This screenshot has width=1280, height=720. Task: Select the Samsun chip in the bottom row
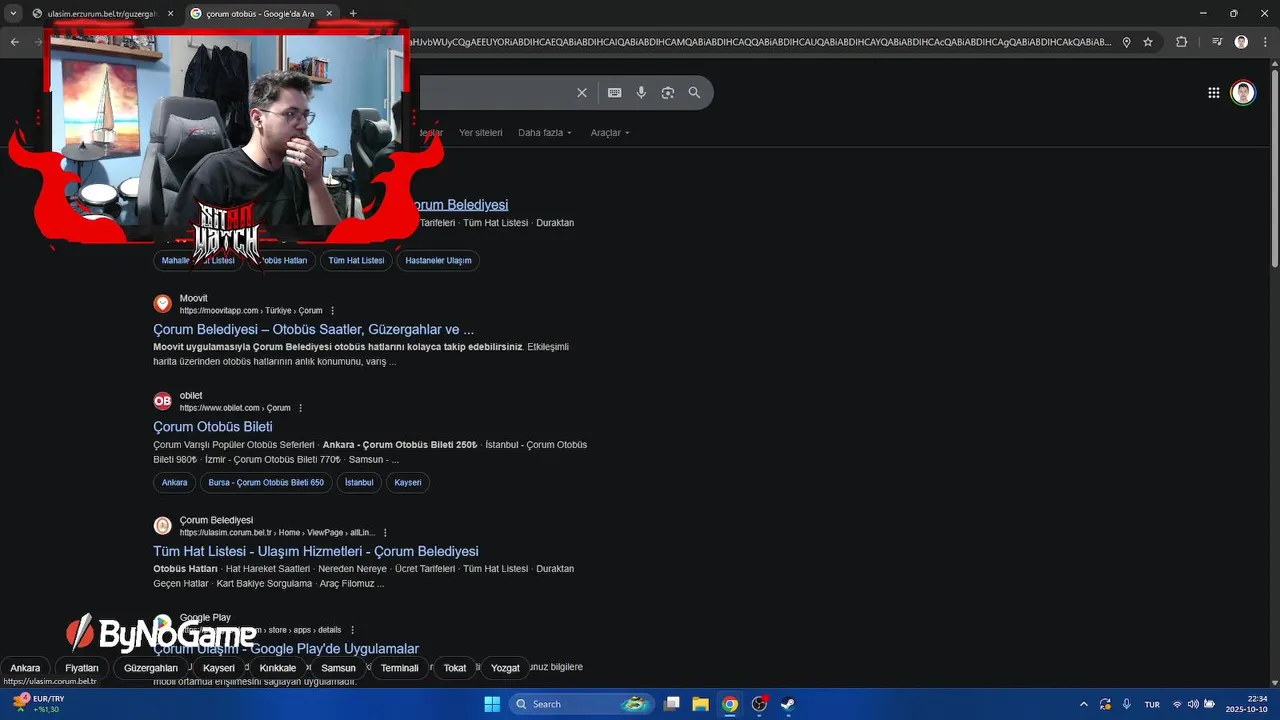(338, 668)
